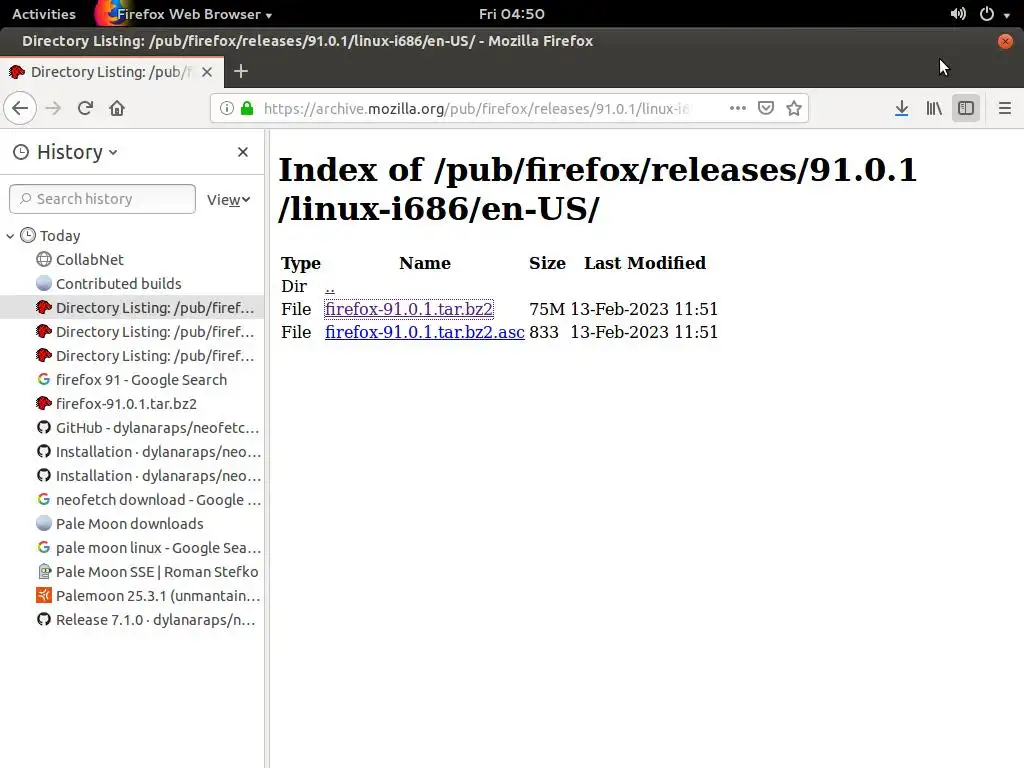This screenshot has height=768, width=1024.
Task: Click the 75M size value
Action: point(547,309)
